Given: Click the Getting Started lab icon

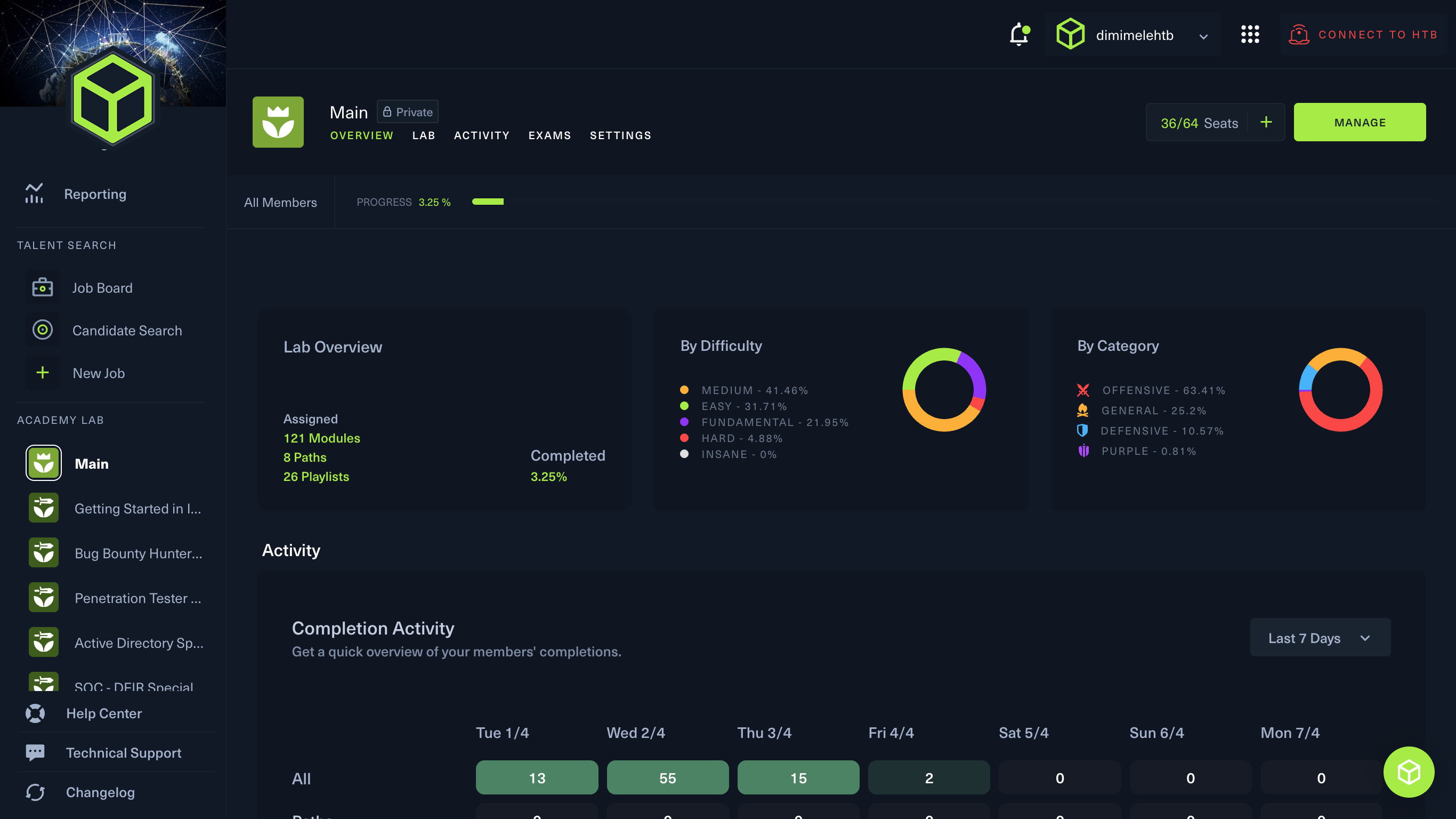Looking at the screenshot, I should point(44,508).
